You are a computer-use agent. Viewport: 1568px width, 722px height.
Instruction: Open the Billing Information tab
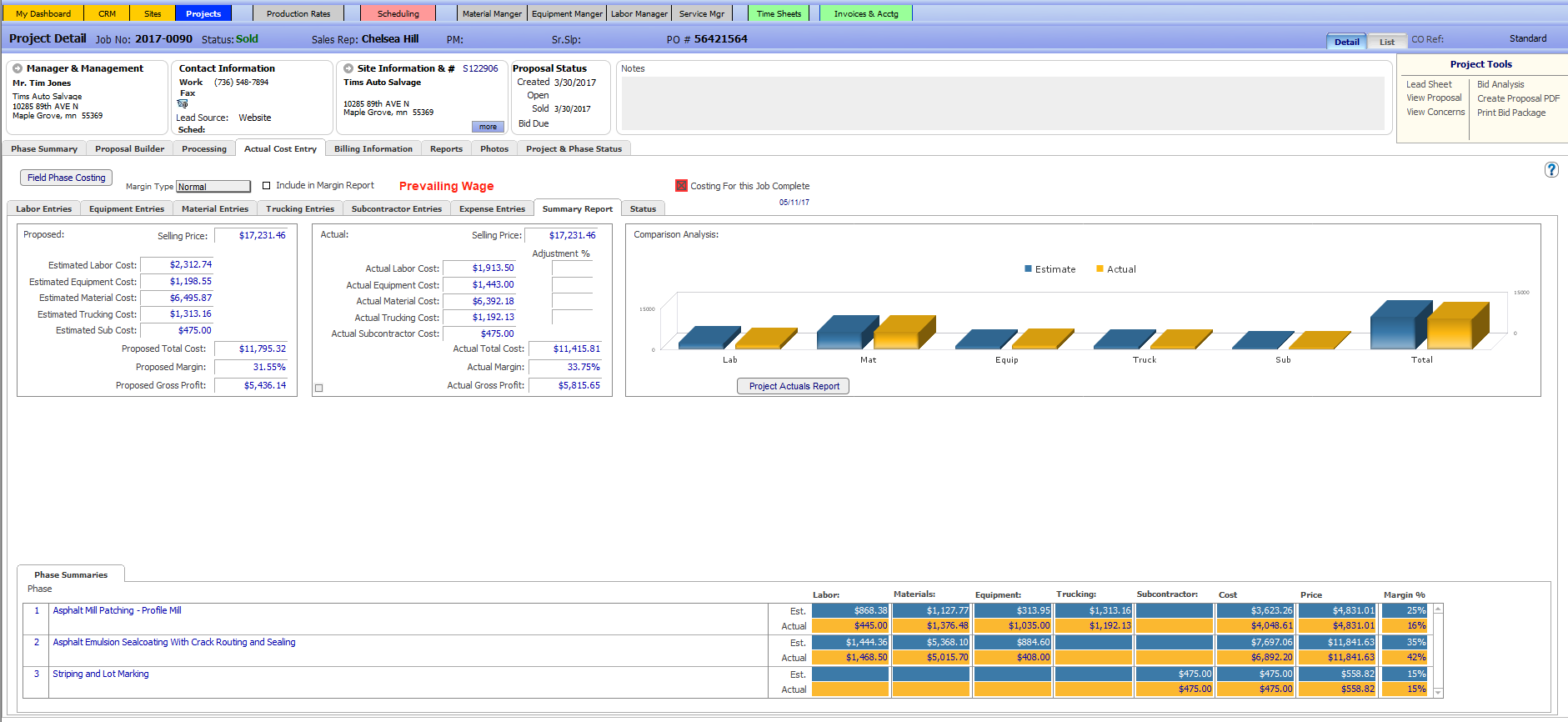(373, 148)
